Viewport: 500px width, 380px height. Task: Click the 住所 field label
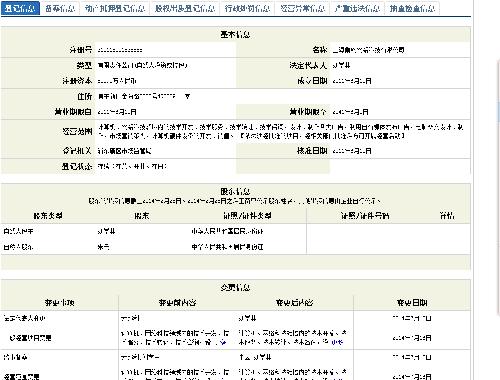coord(85,96)
